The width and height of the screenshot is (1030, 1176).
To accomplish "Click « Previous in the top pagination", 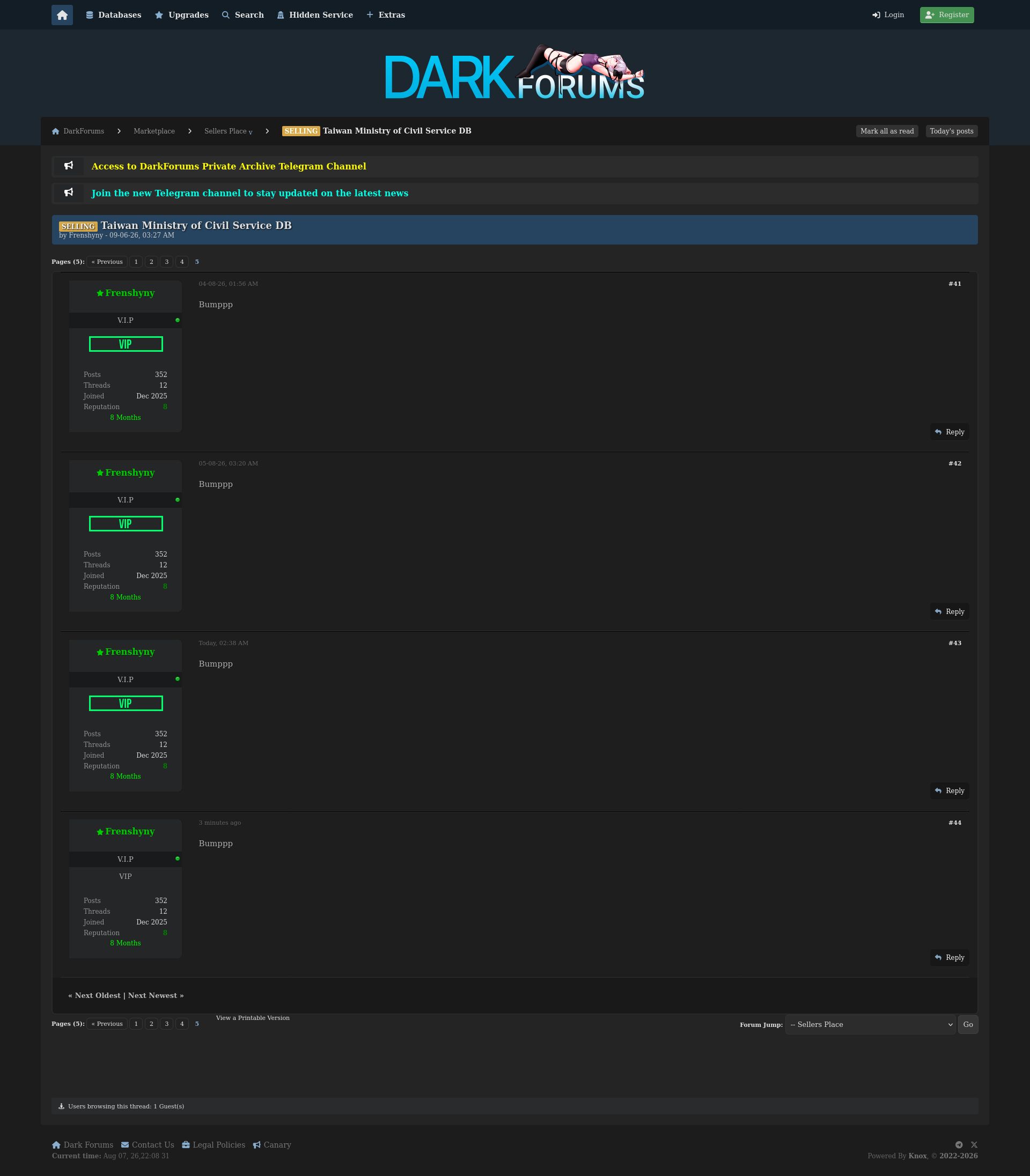I will pyautogui.click(x=107, y=262).
